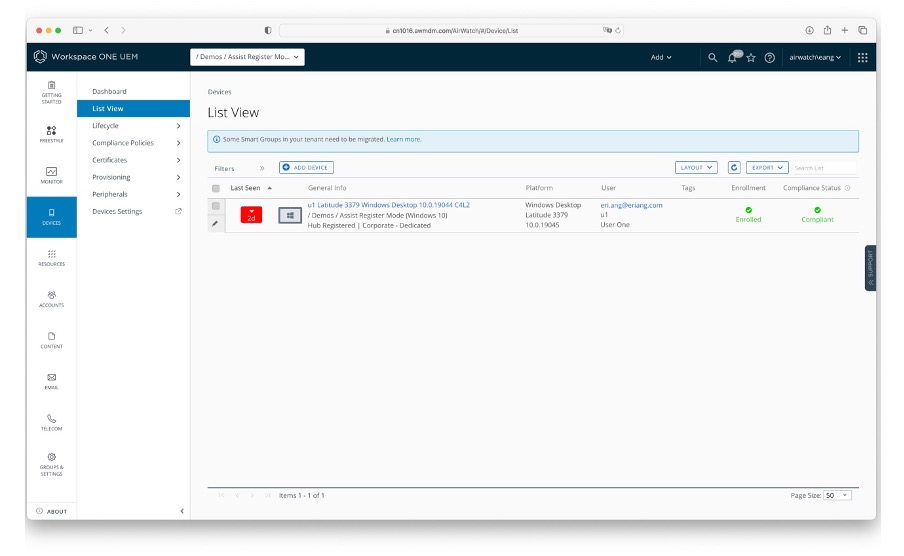Image resolution: width=904 pixels, height=556 pixels.
Task: Check the u1 Latitude 3379 device row checkbox
Action: click(216, 206)
